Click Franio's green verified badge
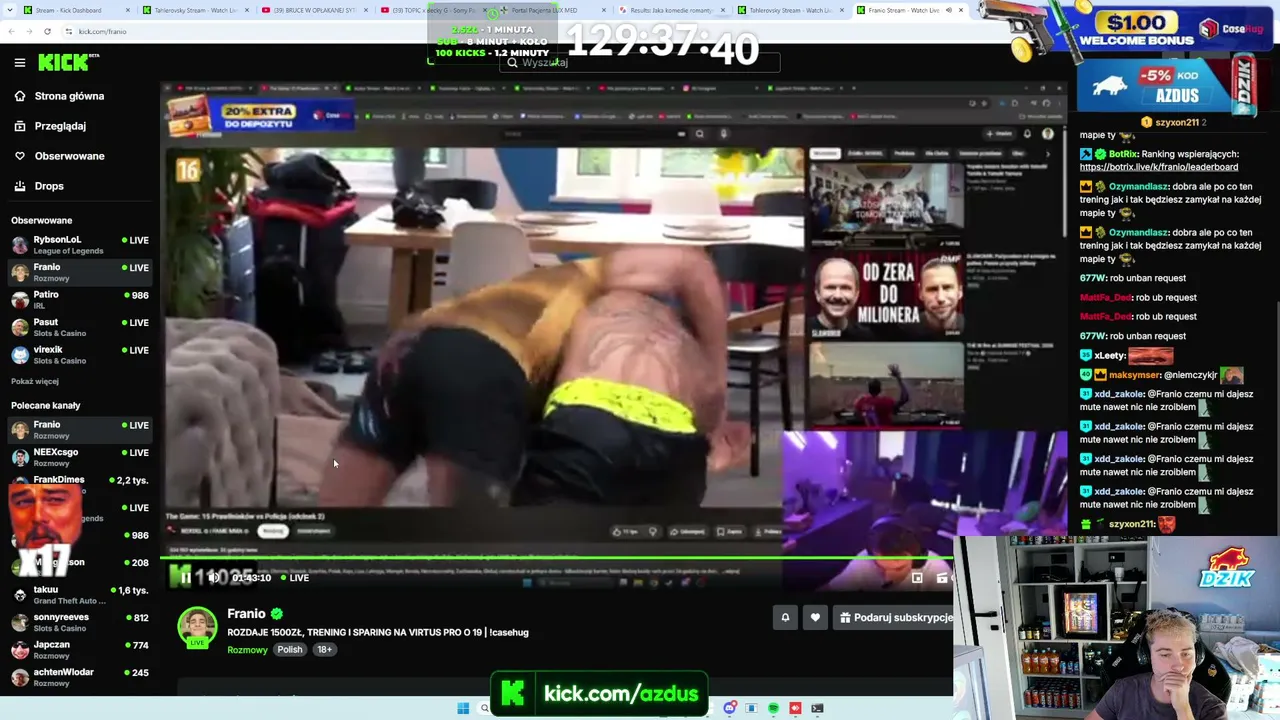The image size is (1280, 720). 277,614
